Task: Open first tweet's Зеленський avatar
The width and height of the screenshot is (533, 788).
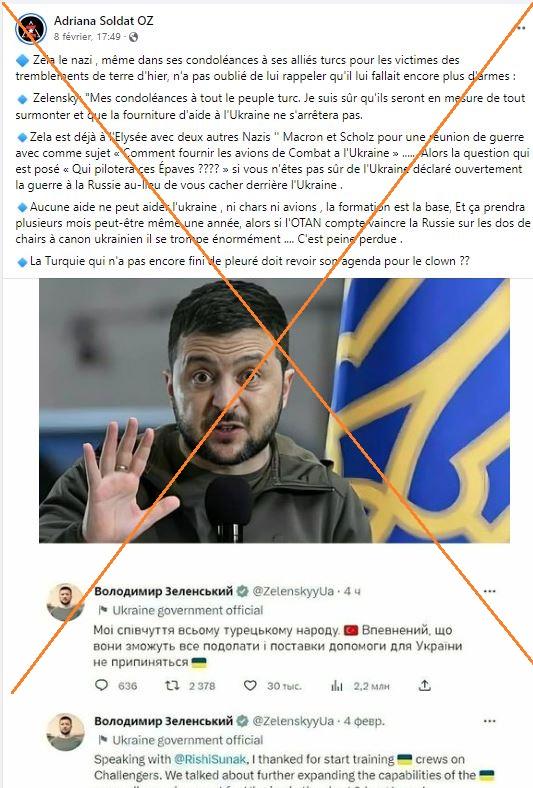Action: coord(65,602)
